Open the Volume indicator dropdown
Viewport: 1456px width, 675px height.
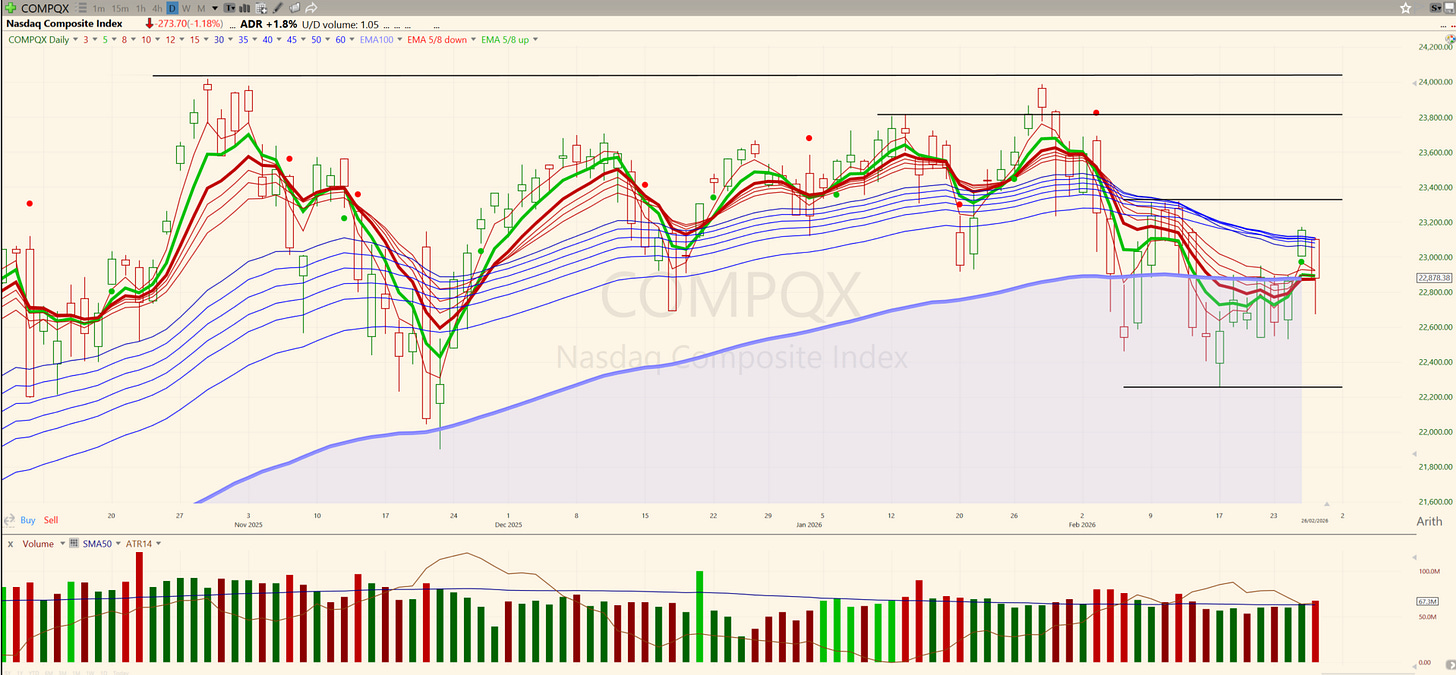point(62,543)
